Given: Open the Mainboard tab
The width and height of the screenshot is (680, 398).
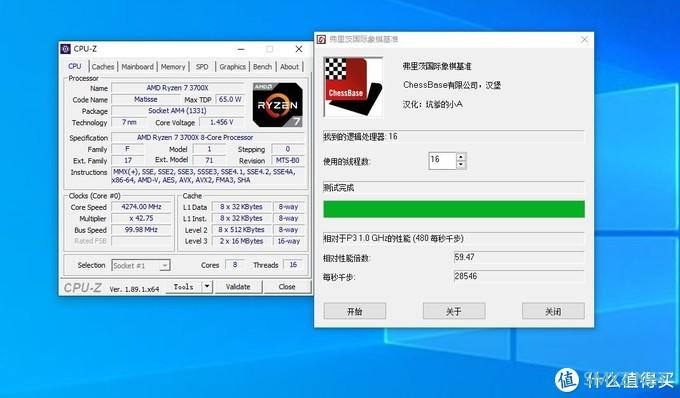Looking at the screenshot, I should tap(137, 67).
